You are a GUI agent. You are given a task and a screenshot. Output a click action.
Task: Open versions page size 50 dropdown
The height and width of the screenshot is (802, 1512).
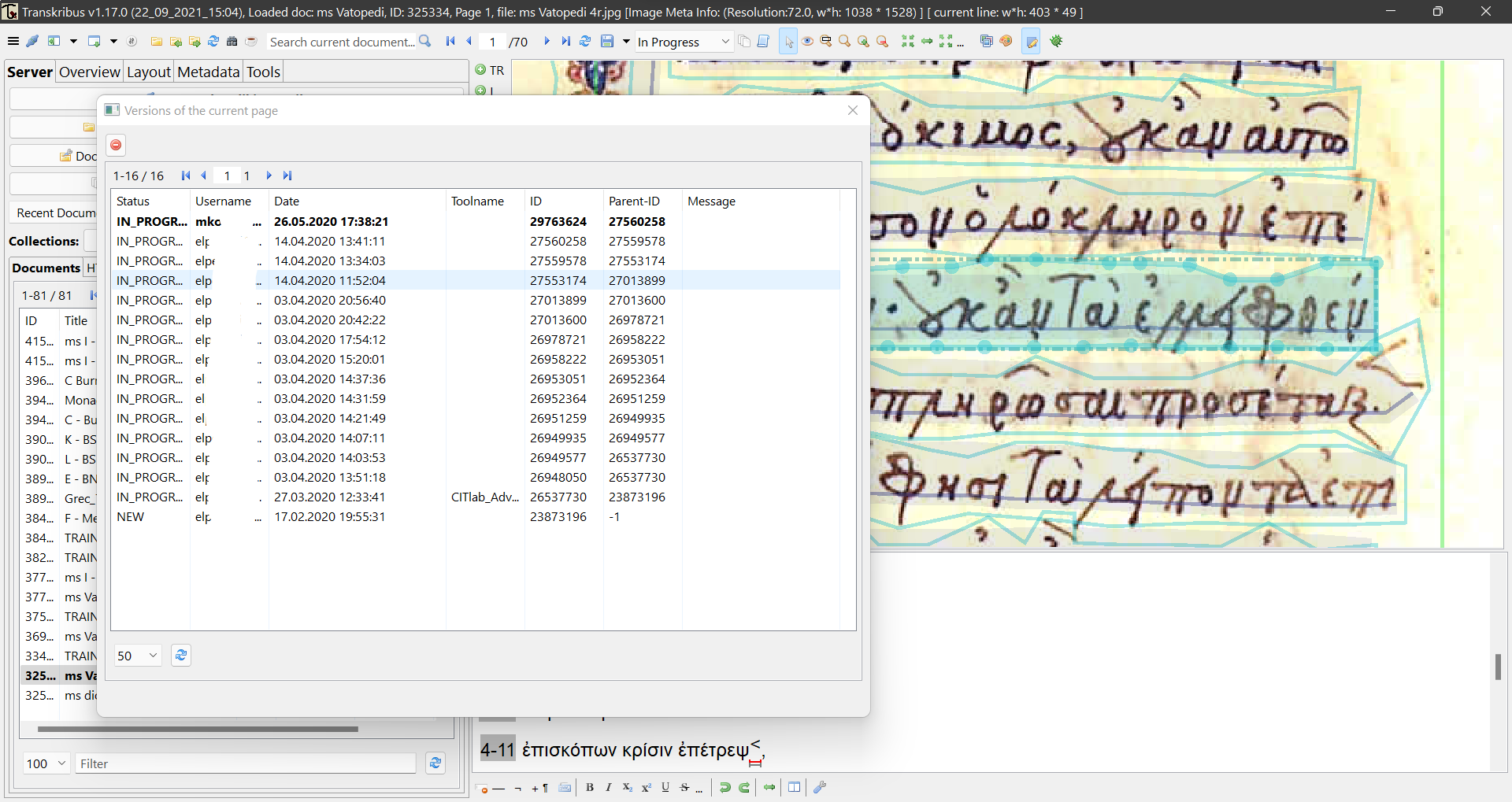click(138, 656)
